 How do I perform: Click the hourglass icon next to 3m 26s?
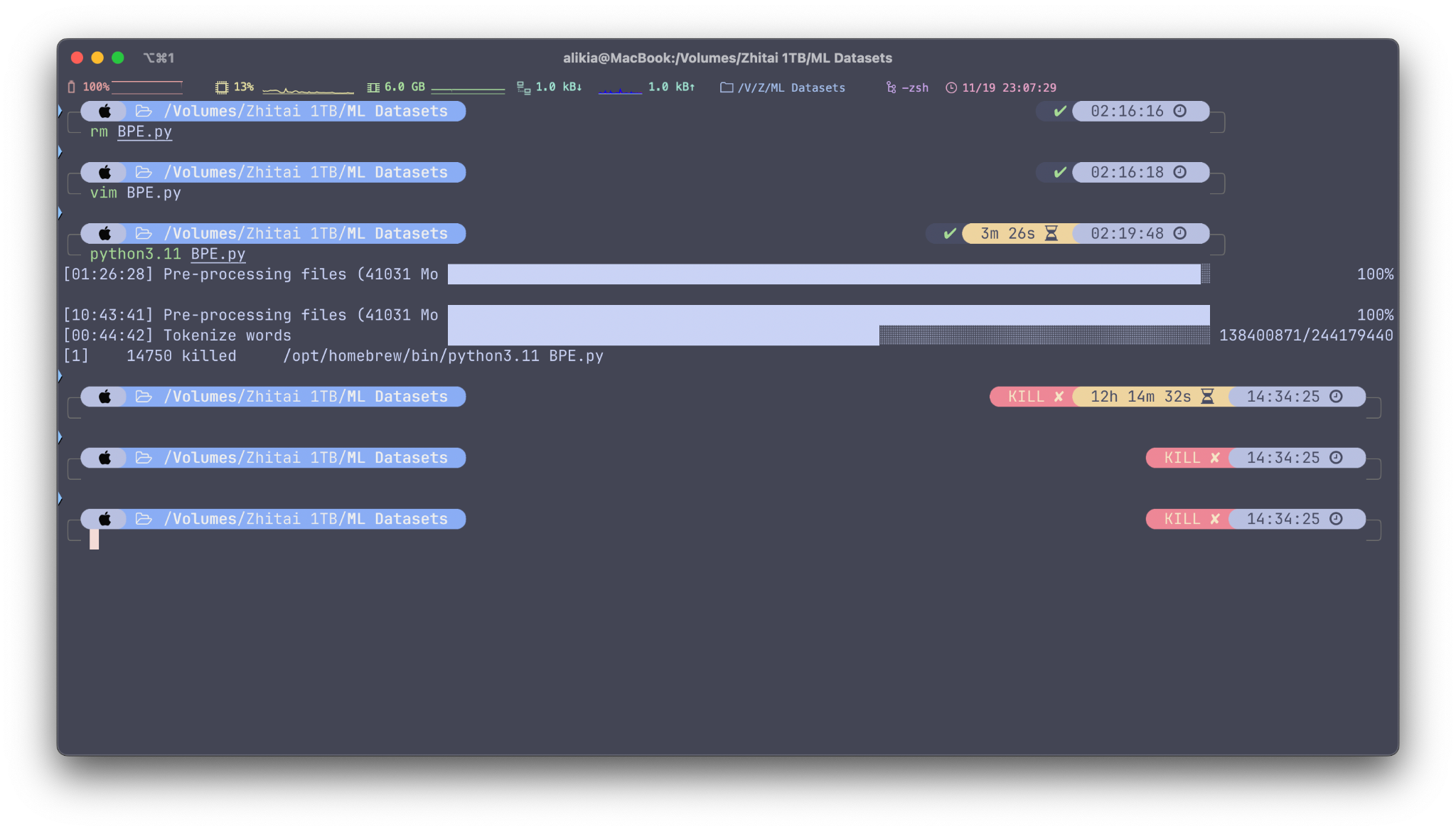1051,233
